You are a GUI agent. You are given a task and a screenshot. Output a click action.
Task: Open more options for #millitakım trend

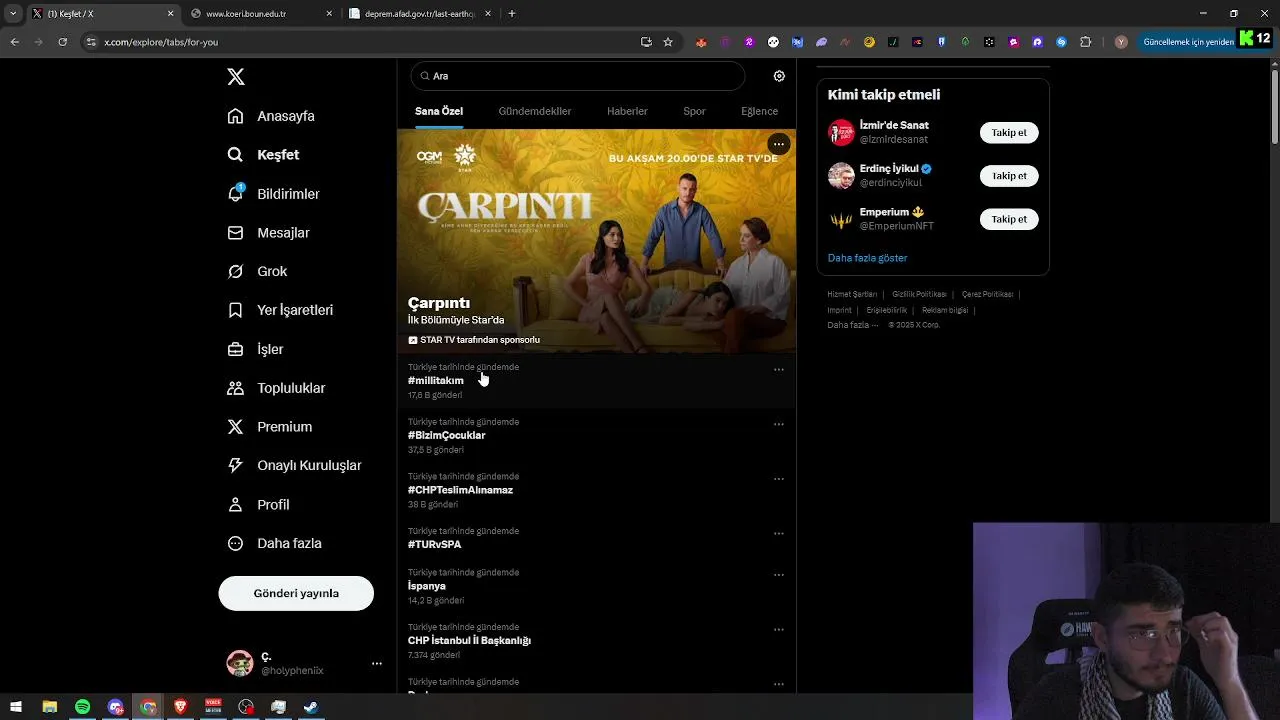point(778,370)
